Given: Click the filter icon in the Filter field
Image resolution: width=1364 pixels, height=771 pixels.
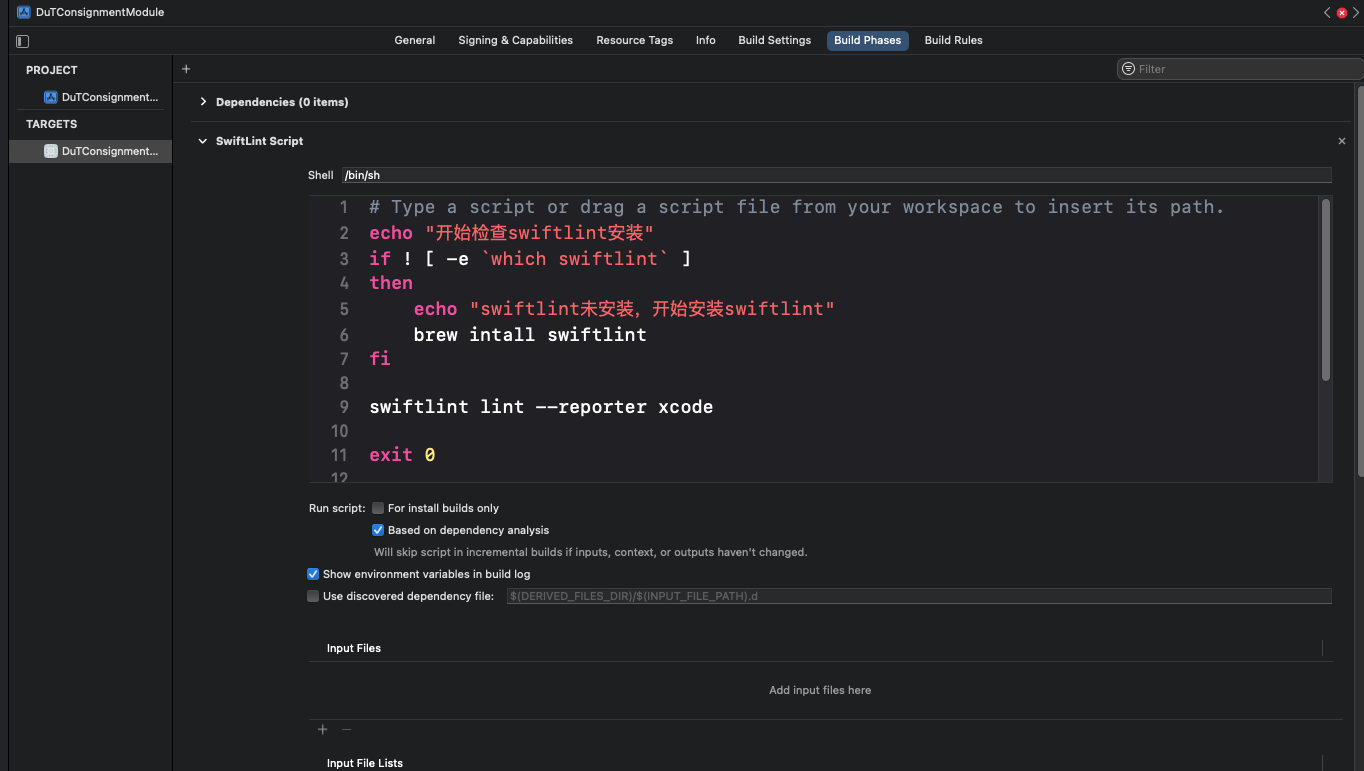Looking at the screenshot, I should tap(1128, 69).
